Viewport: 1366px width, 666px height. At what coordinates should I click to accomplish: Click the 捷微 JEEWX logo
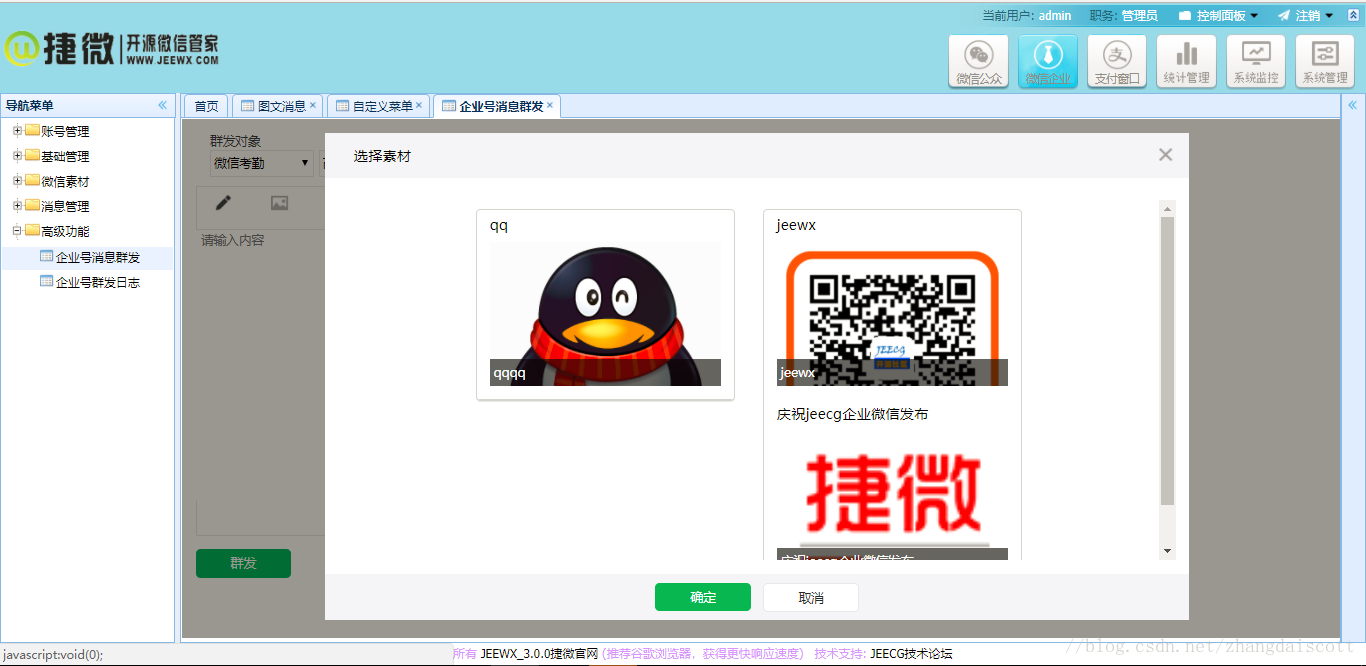111,48
